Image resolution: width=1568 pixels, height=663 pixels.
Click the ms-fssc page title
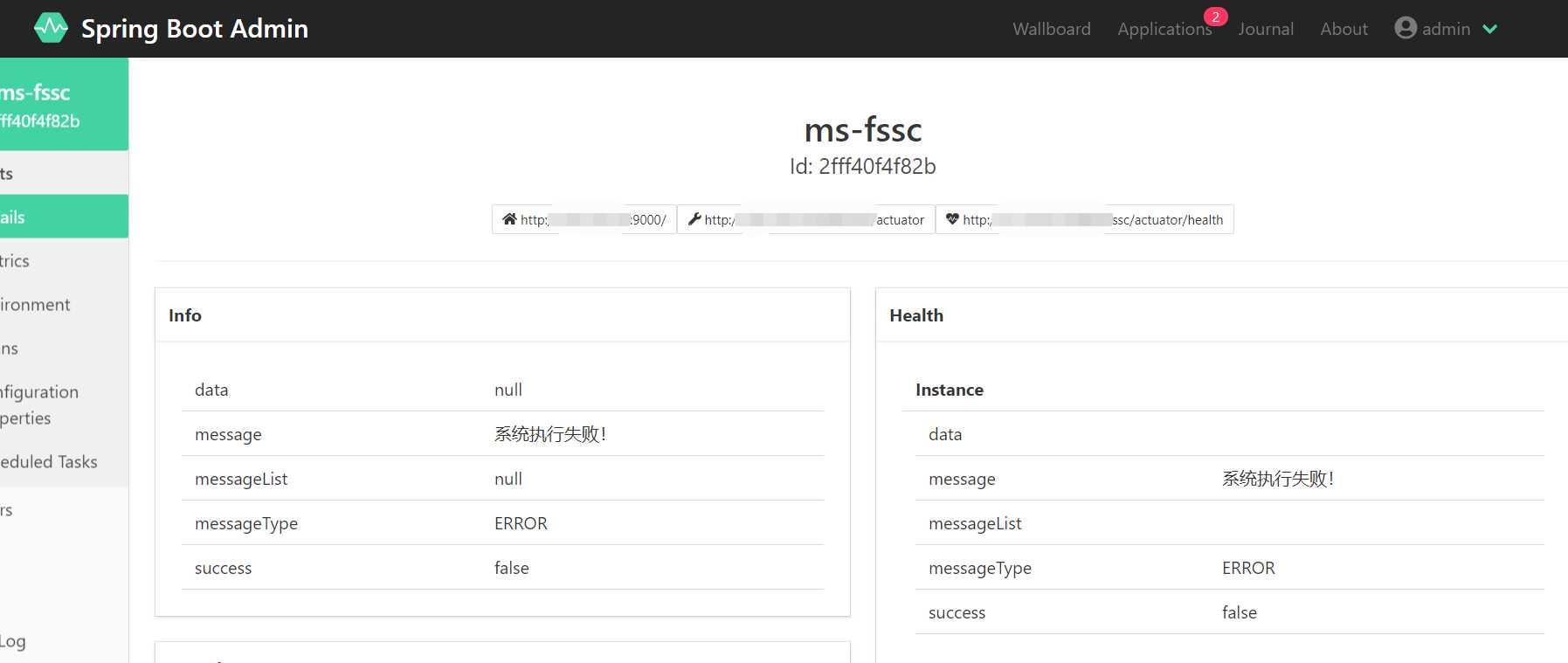click(x=863, y=129)
